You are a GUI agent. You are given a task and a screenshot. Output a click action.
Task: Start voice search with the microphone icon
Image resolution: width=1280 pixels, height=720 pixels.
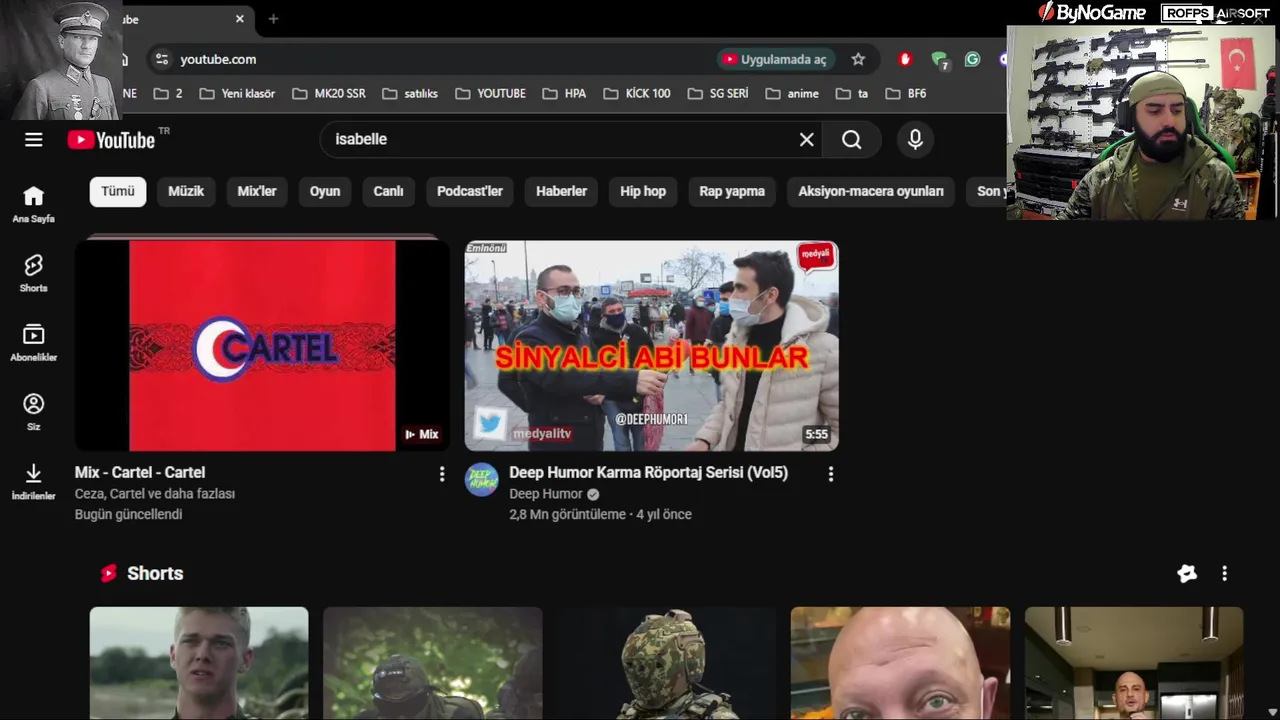coord(915,140)
